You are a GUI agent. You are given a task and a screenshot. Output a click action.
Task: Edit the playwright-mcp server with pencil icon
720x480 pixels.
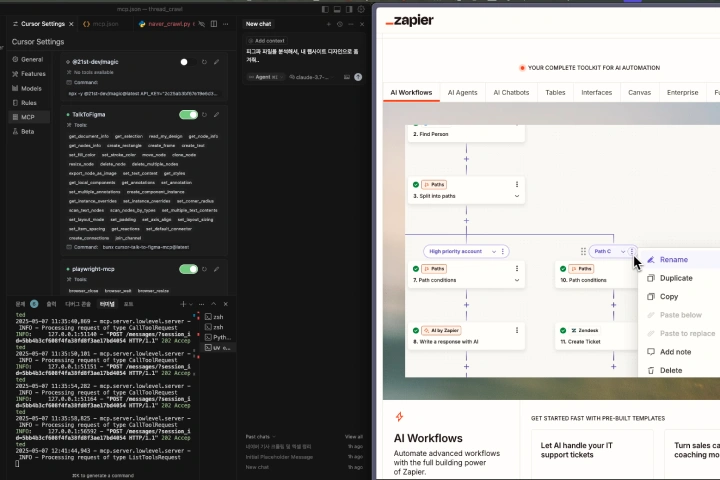(216, 269)
